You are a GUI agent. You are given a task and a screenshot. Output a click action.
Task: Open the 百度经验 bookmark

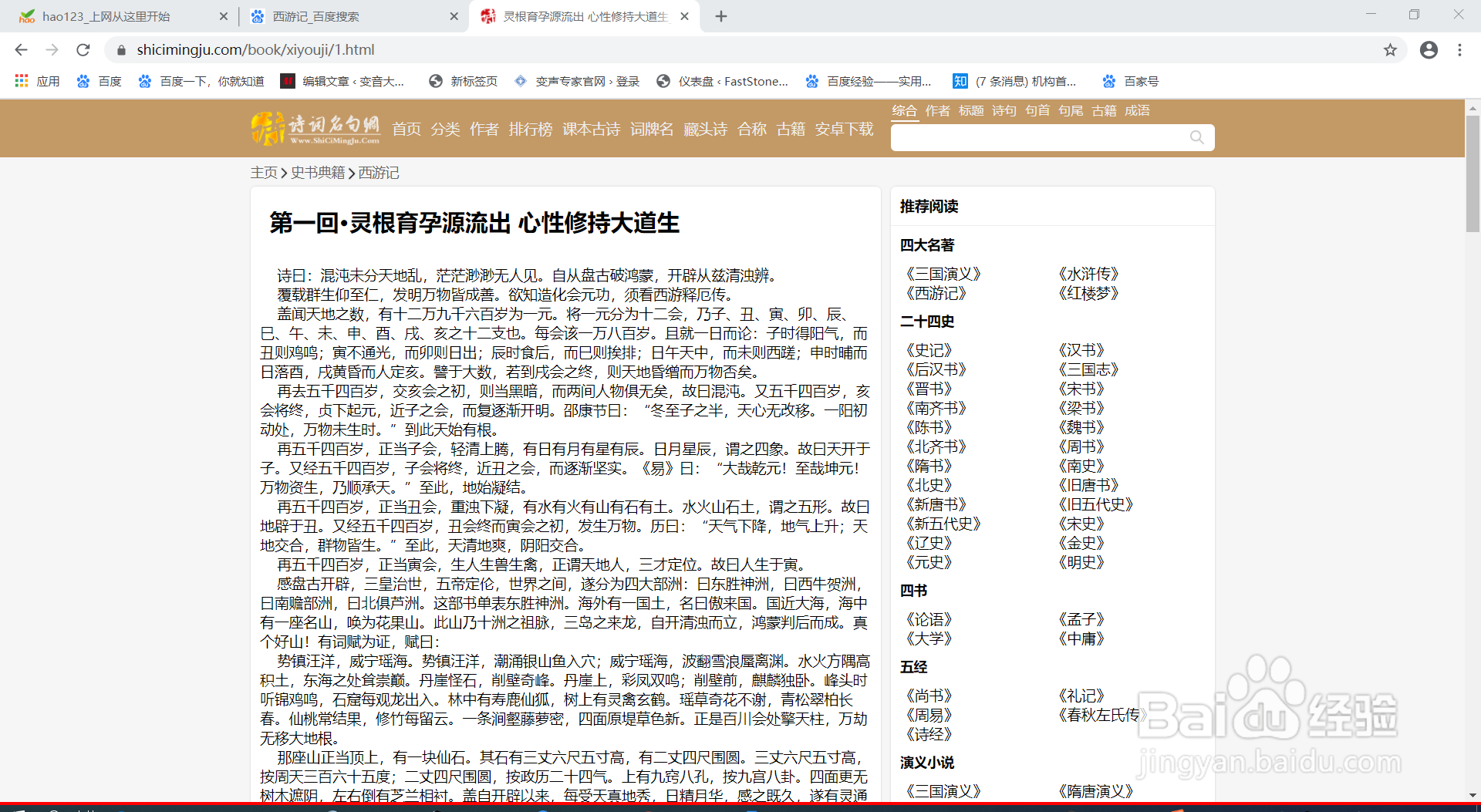click(x=869, y=81)
